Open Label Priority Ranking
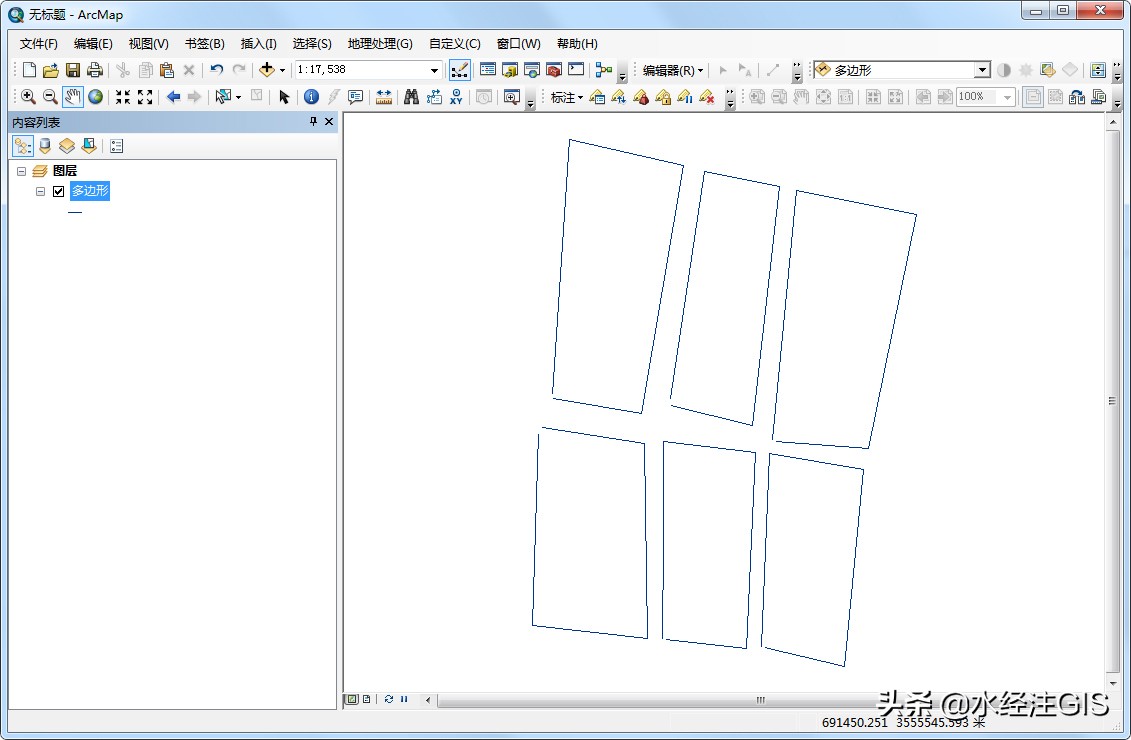 point(619,97)
